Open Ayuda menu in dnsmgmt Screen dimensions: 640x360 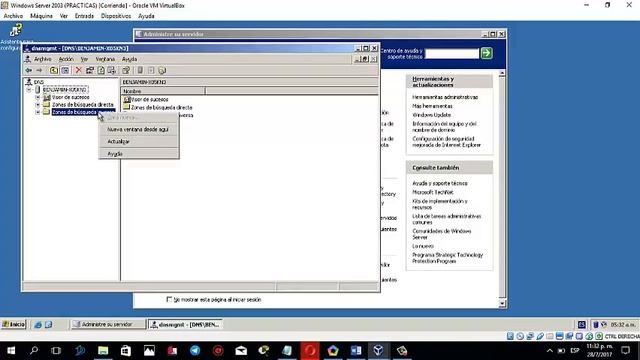pos(129,59)
